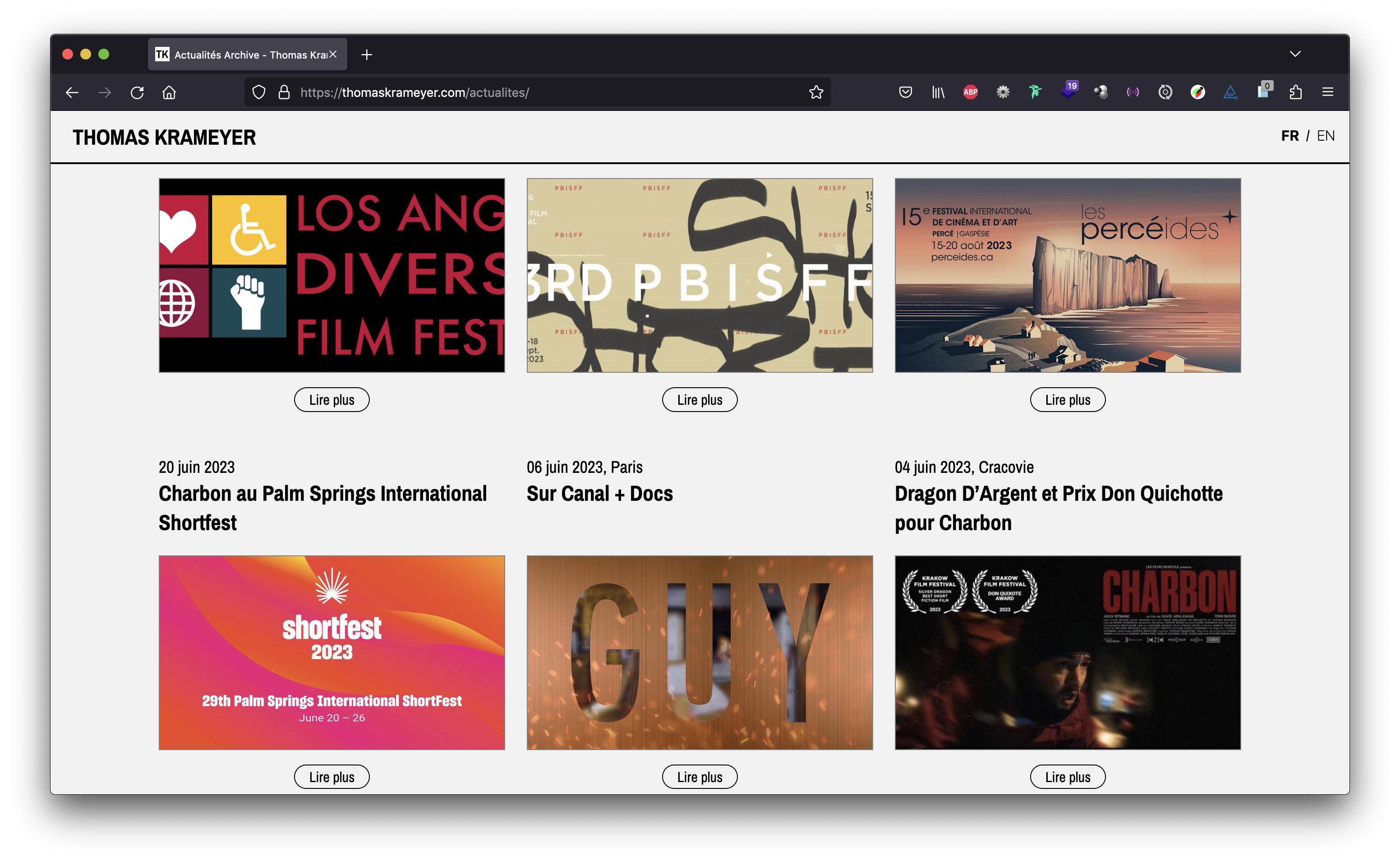Switch language to FR
This screenshot has width=1400, height=861.
(1290, 136)
